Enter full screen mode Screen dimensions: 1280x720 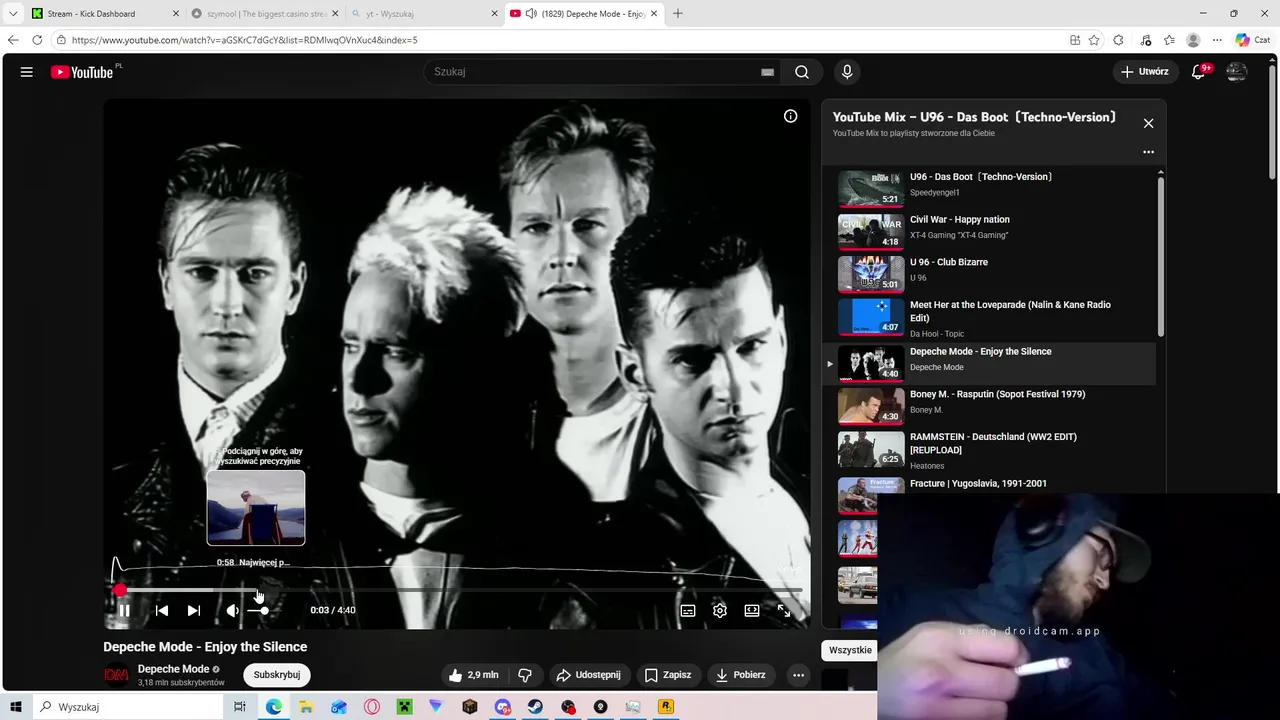tap(784, 610)
